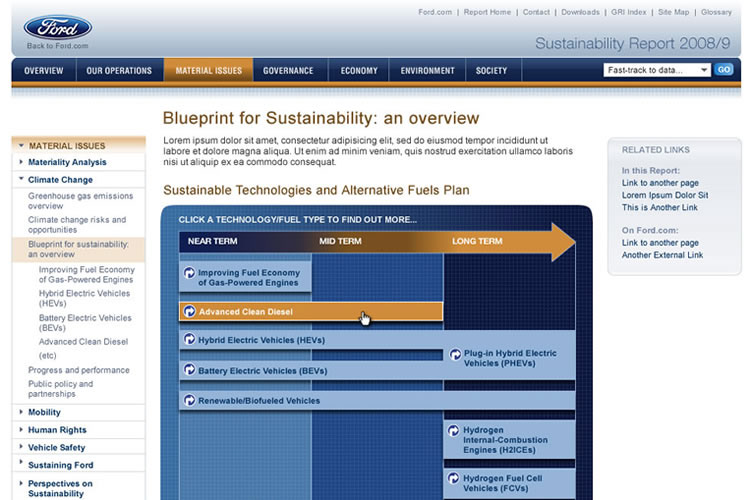Image resolution: width=750 pixels, height=500 pixels.
Task: Open This is Another Link
Action: 660,207
